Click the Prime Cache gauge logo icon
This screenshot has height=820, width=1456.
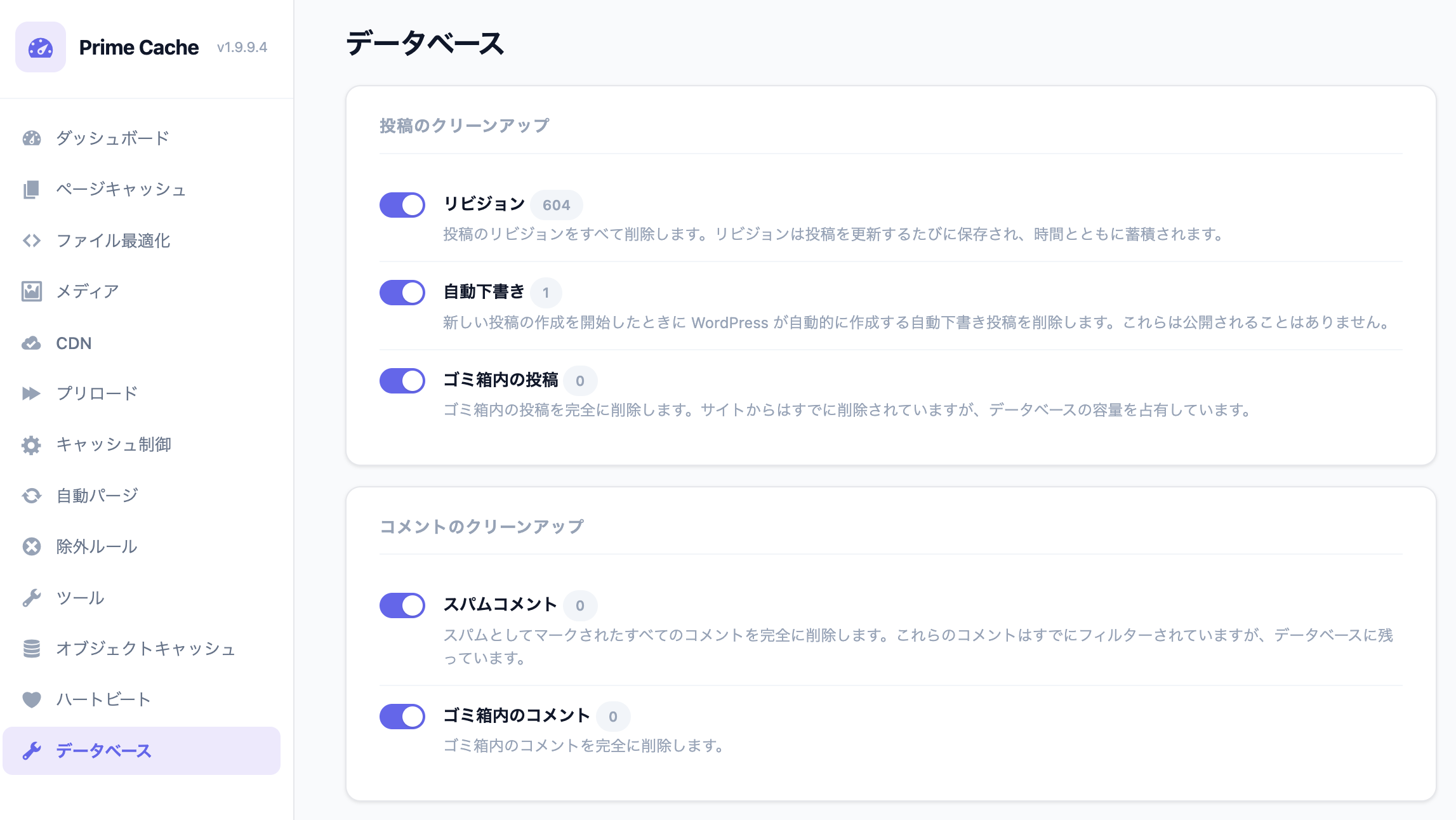pyautogui.click(x=41, y=47)
